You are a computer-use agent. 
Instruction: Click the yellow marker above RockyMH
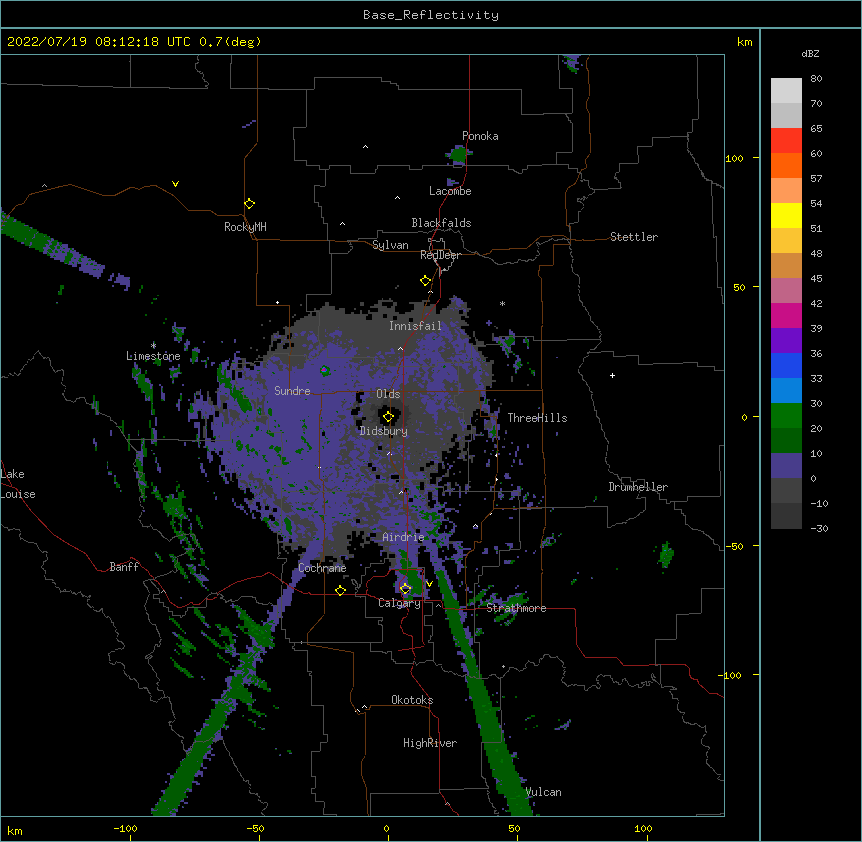click(249, 203)
